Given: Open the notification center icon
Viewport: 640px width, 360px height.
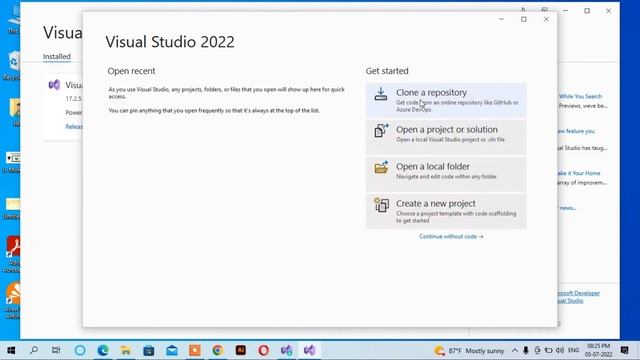Looking at the screenshot, I should (624, 350).
